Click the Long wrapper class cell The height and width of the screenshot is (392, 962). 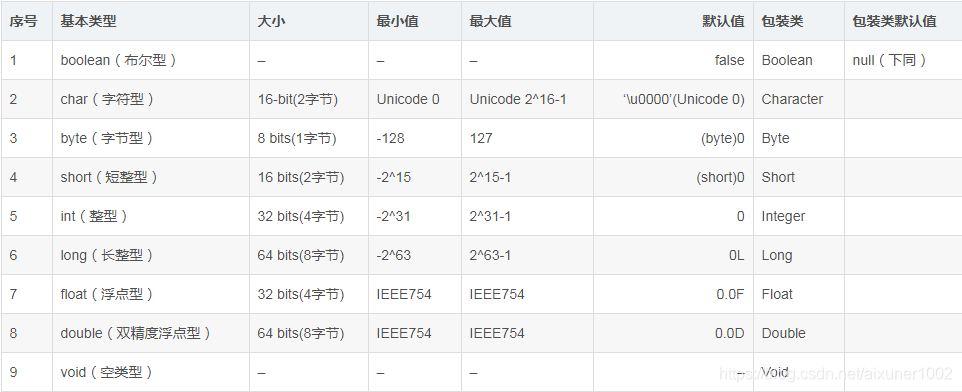pyautogui.click(x=799, y=255)
